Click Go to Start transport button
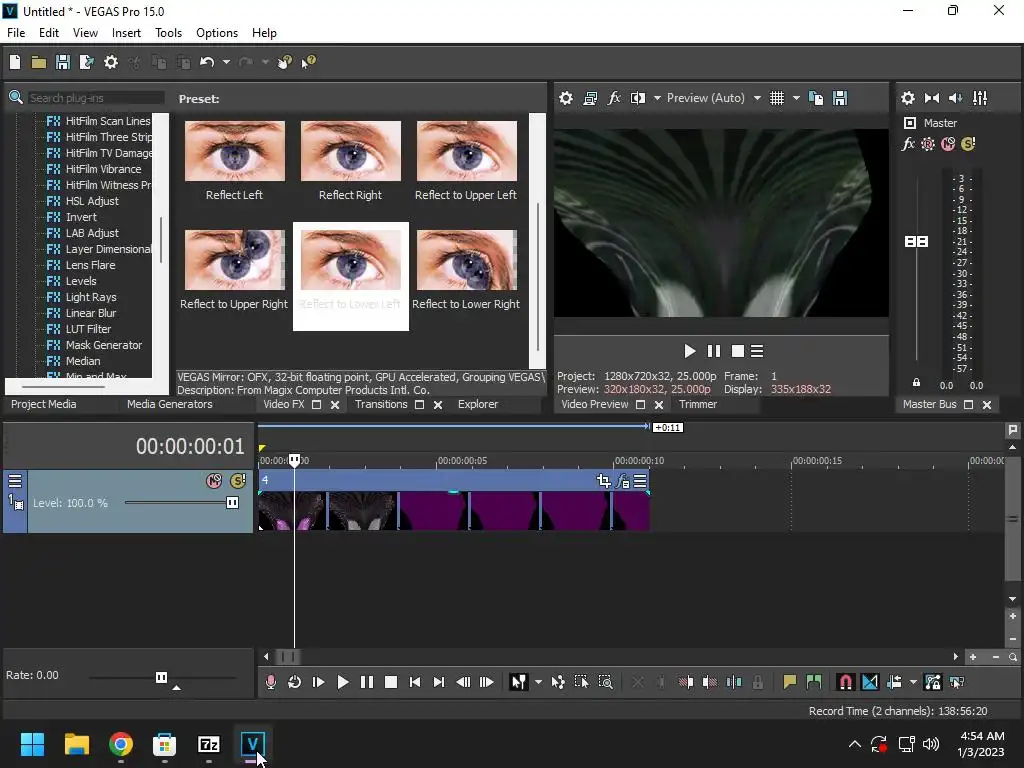This screenshot has height=768, width=1024. (415, 682)
